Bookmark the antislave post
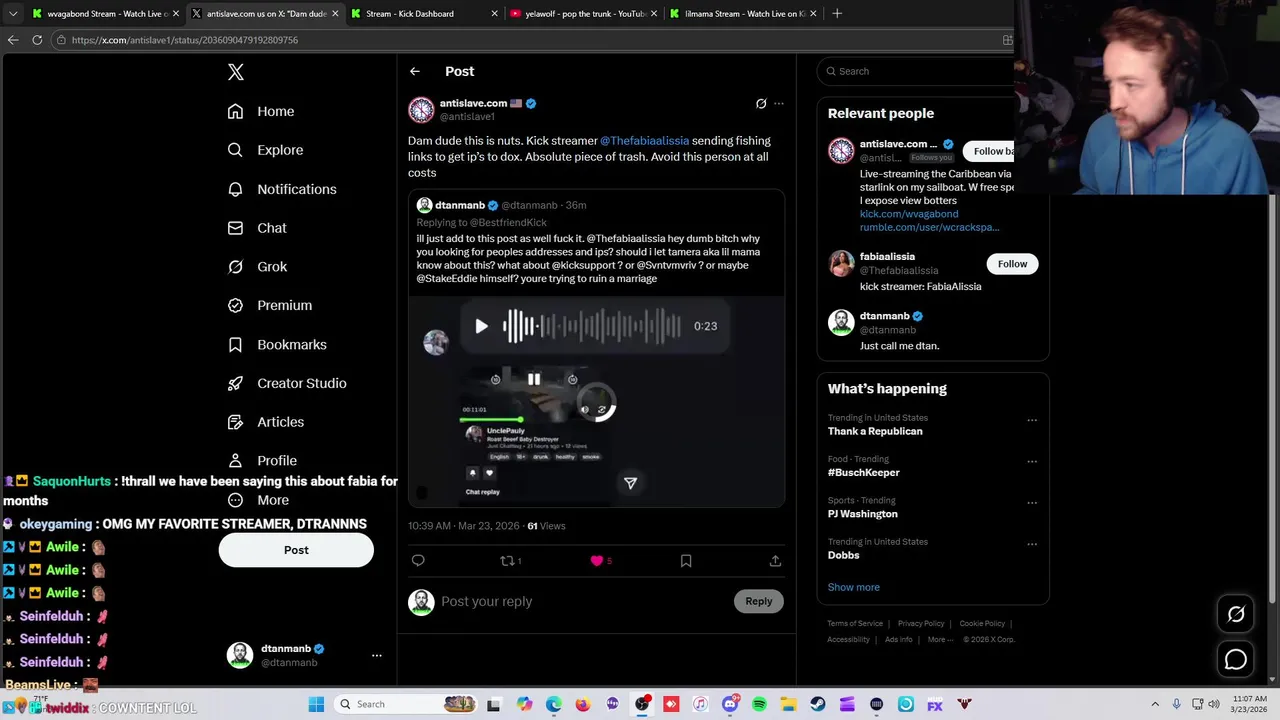The height and width of the screenshot is (720, 1280). [686, 561]
